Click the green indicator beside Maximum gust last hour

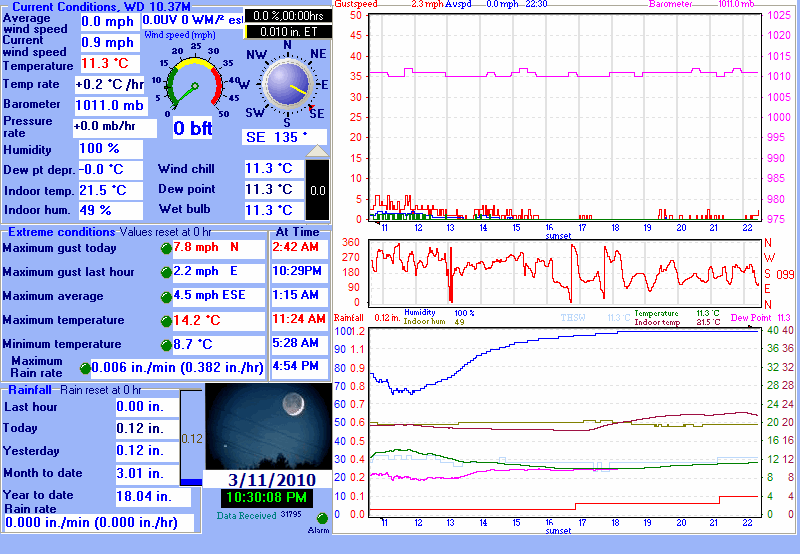[166, 273]
